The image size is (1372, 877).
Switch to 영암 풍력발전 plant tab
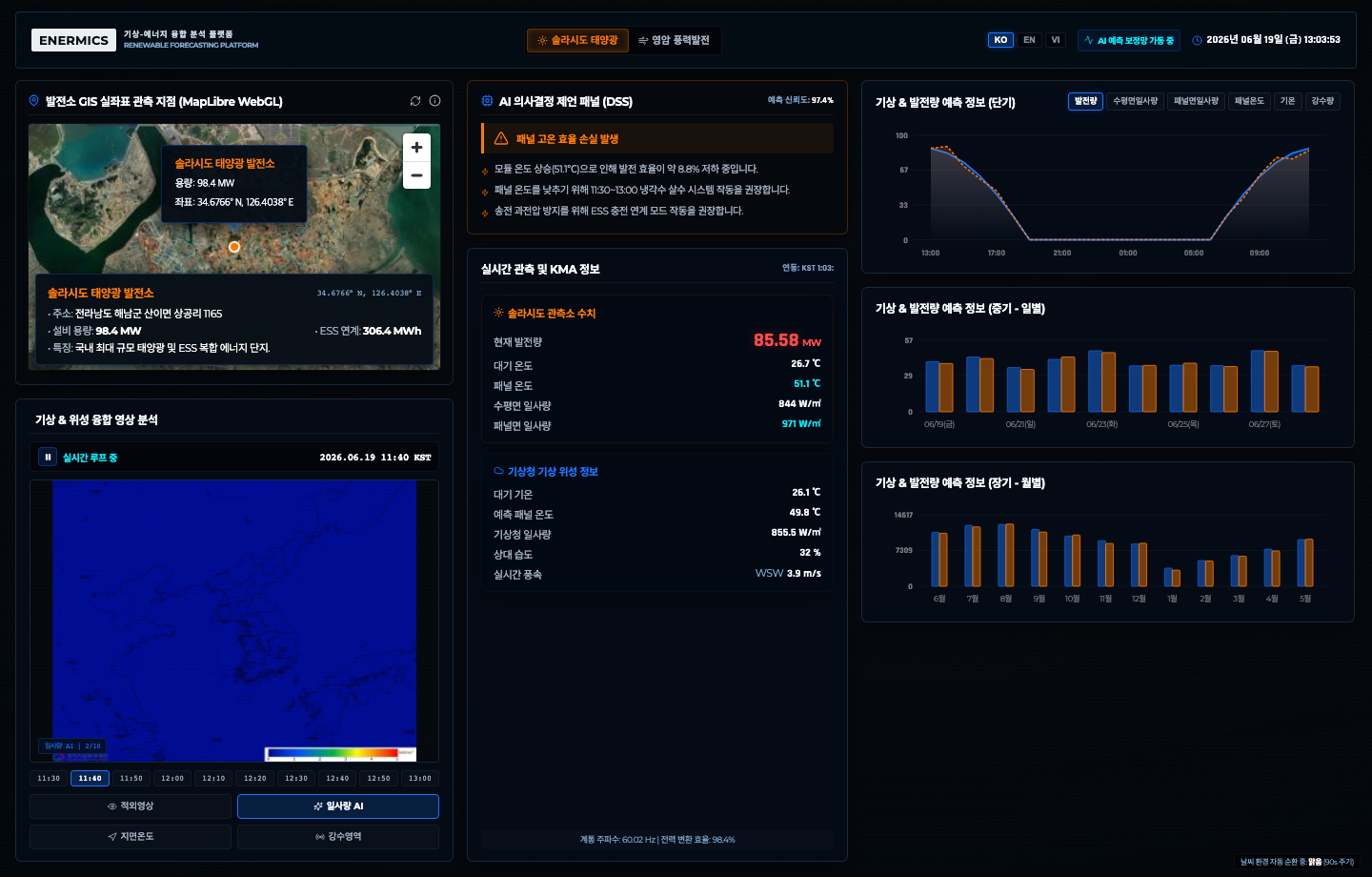click(x=674, y=40)
